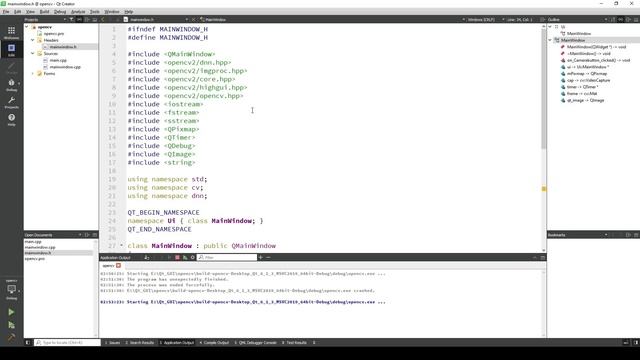Collapse the MainWindow class in Outline

click(550, 40)
